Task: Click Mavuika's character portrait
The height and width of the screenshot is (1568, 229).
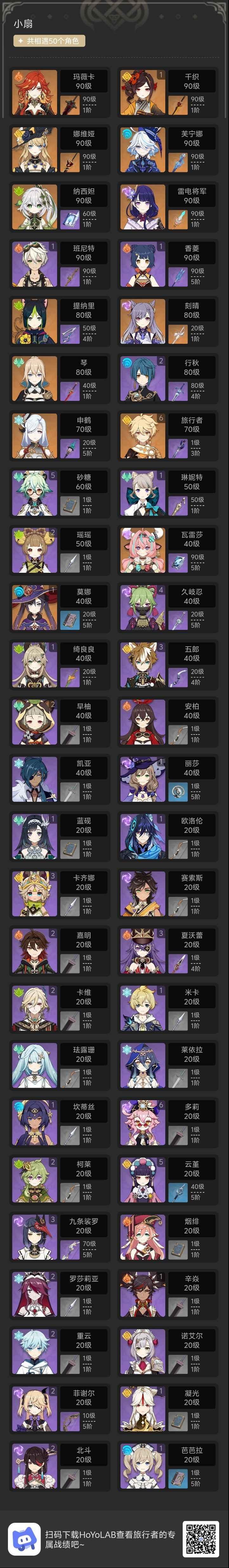Action: 35,93
